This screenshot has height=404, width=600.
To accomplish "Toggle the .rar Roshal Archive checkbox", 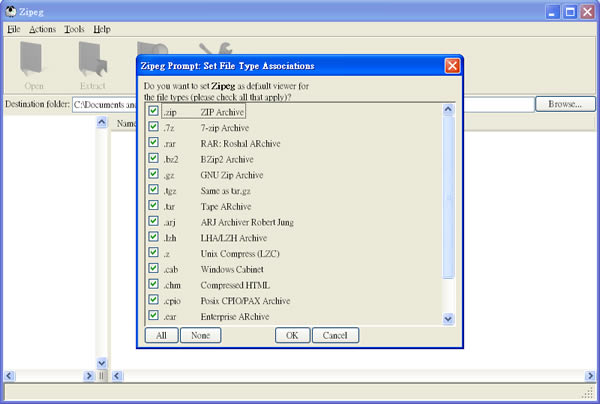I will click(153, 143).
